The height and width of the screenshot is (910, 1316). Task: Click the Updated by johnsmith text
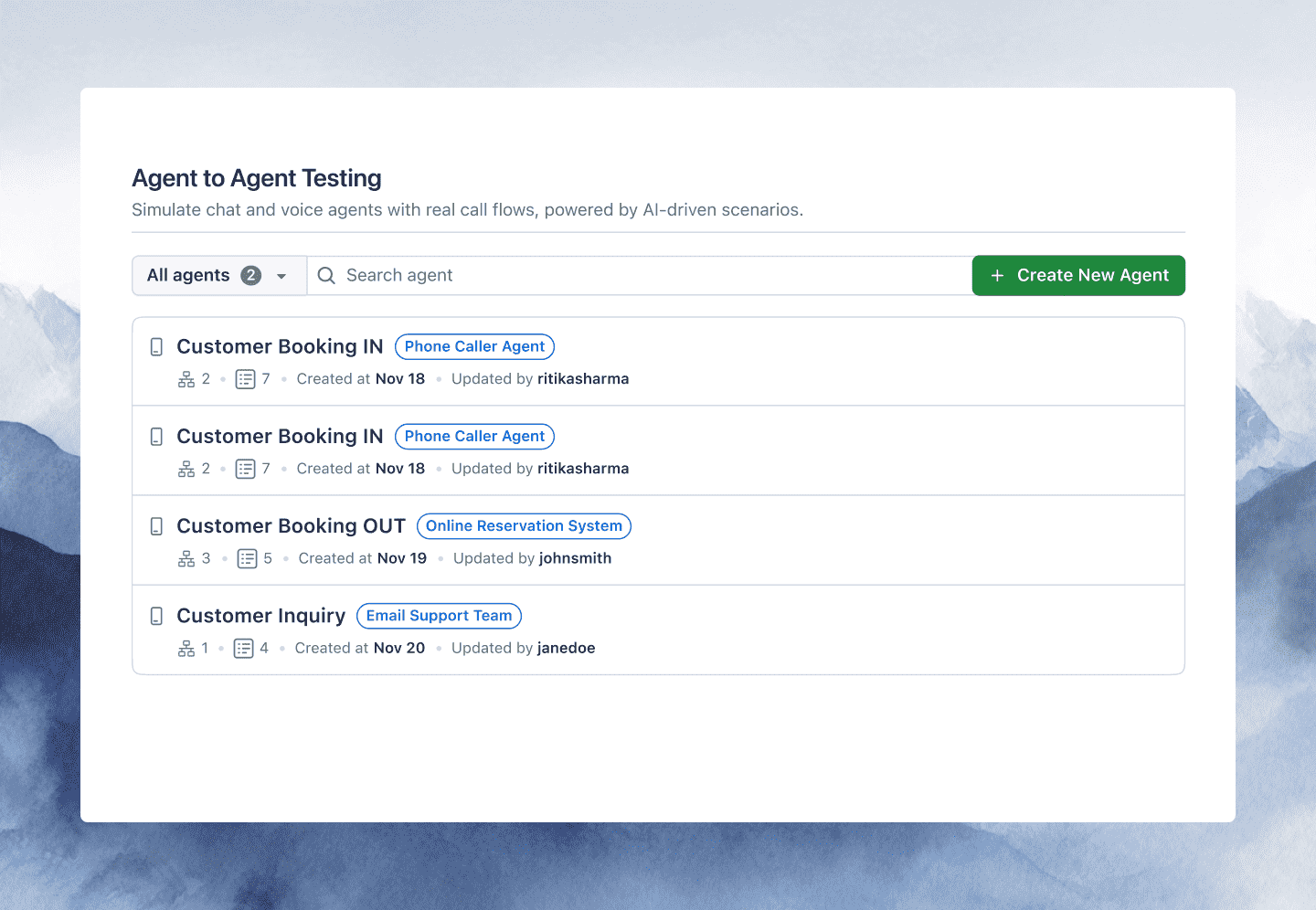pos(533,558)
